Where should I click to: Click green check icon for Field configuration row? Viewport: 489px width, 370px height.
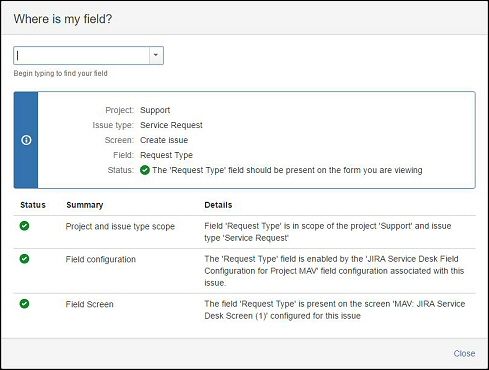coord(24,259)
